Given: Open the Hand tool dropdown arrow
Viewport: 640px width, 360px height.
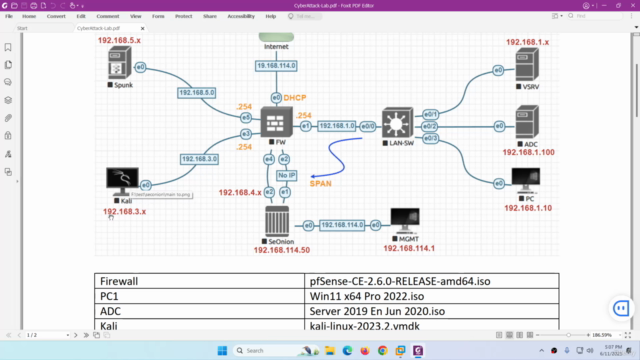Looking at the screenshot, I should (x=78, y=6).
